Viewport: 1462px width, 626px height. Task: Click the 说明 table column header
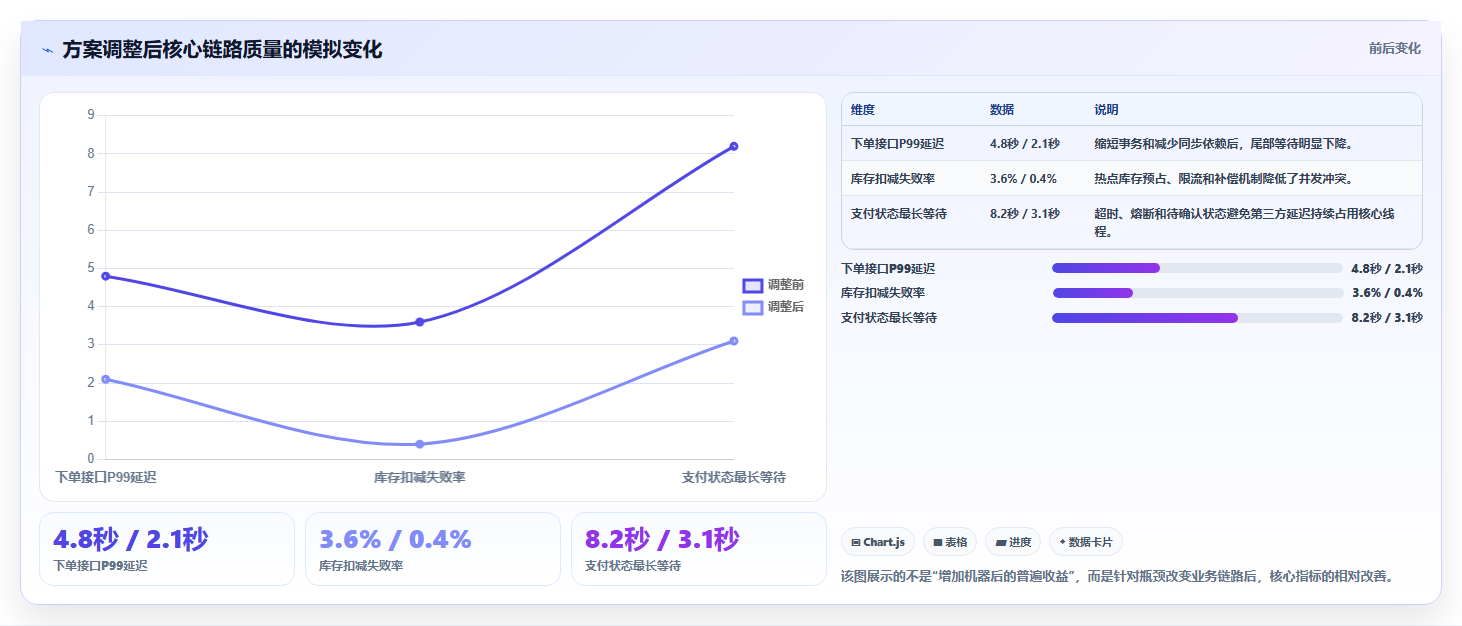click(1107, 110)
